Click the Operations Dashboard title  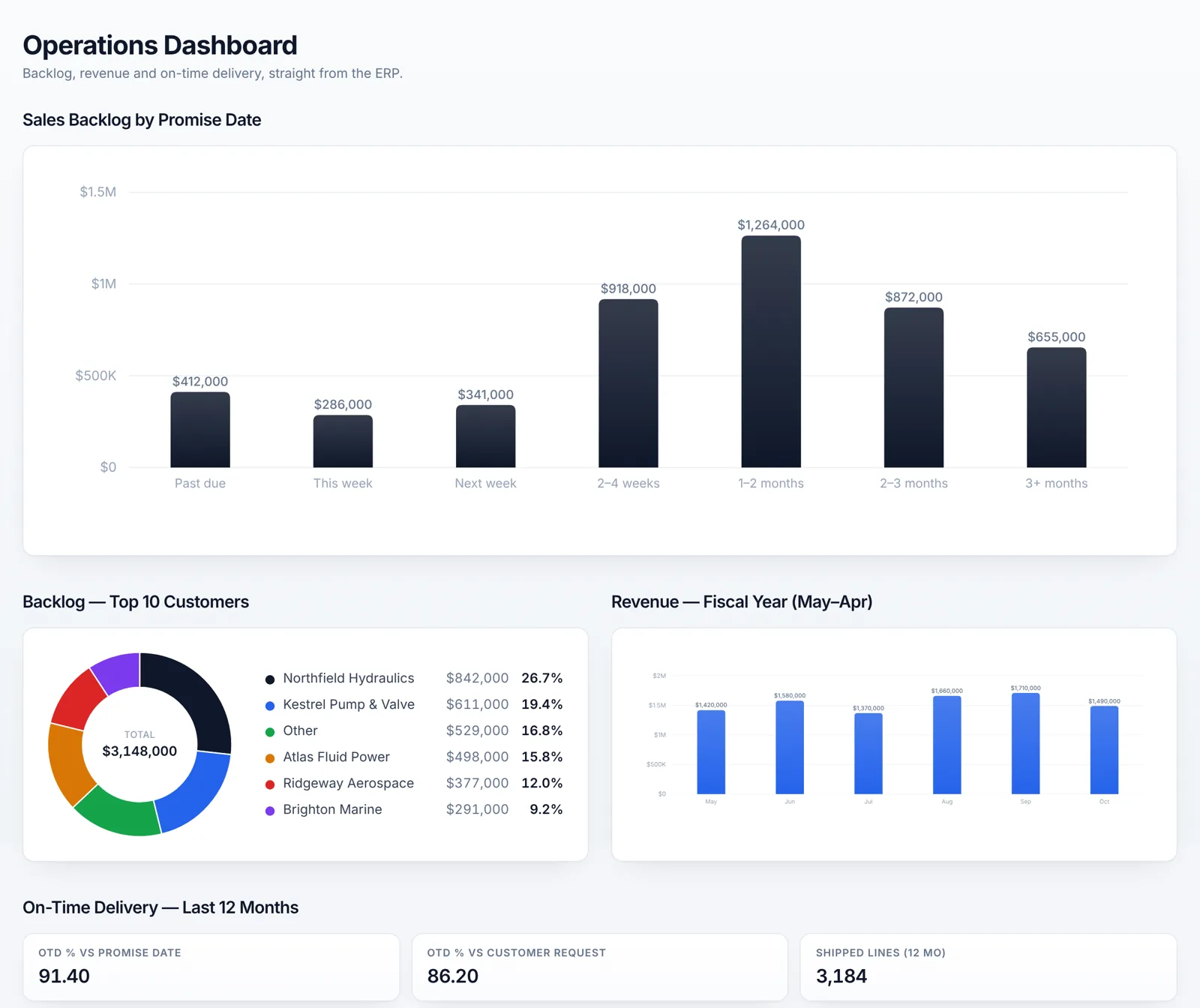click(160, 45)
